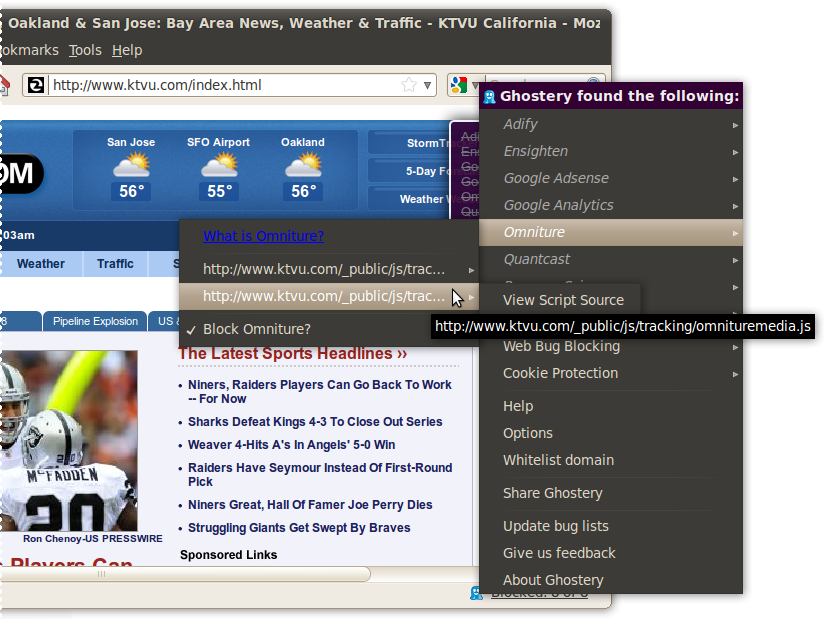Screen dimensions: 825x619
Task: Select Whitelist domain menu entry
Action: coord(611,460)
